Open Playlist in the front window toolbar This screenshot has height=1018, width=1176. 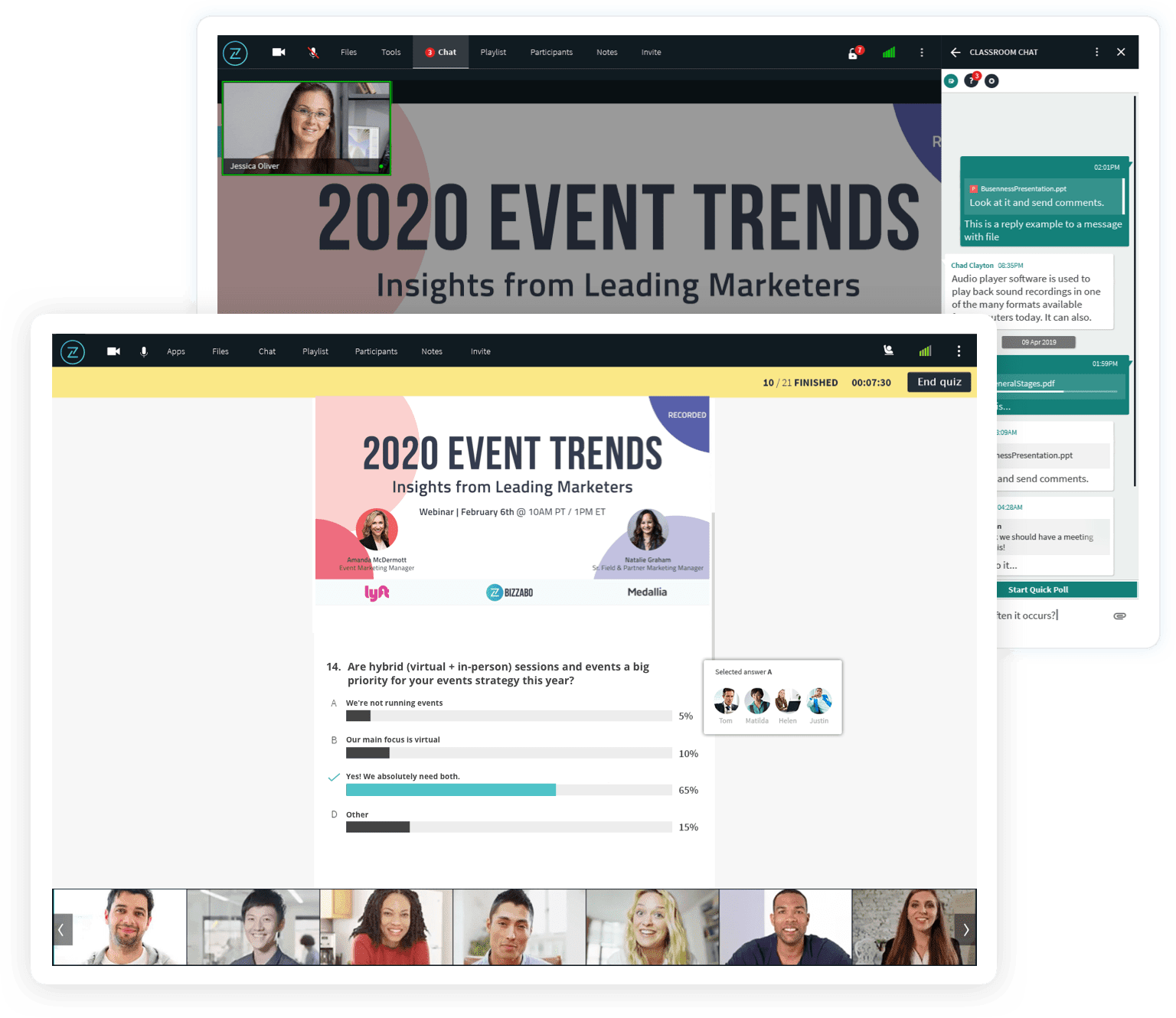[315, 351]
